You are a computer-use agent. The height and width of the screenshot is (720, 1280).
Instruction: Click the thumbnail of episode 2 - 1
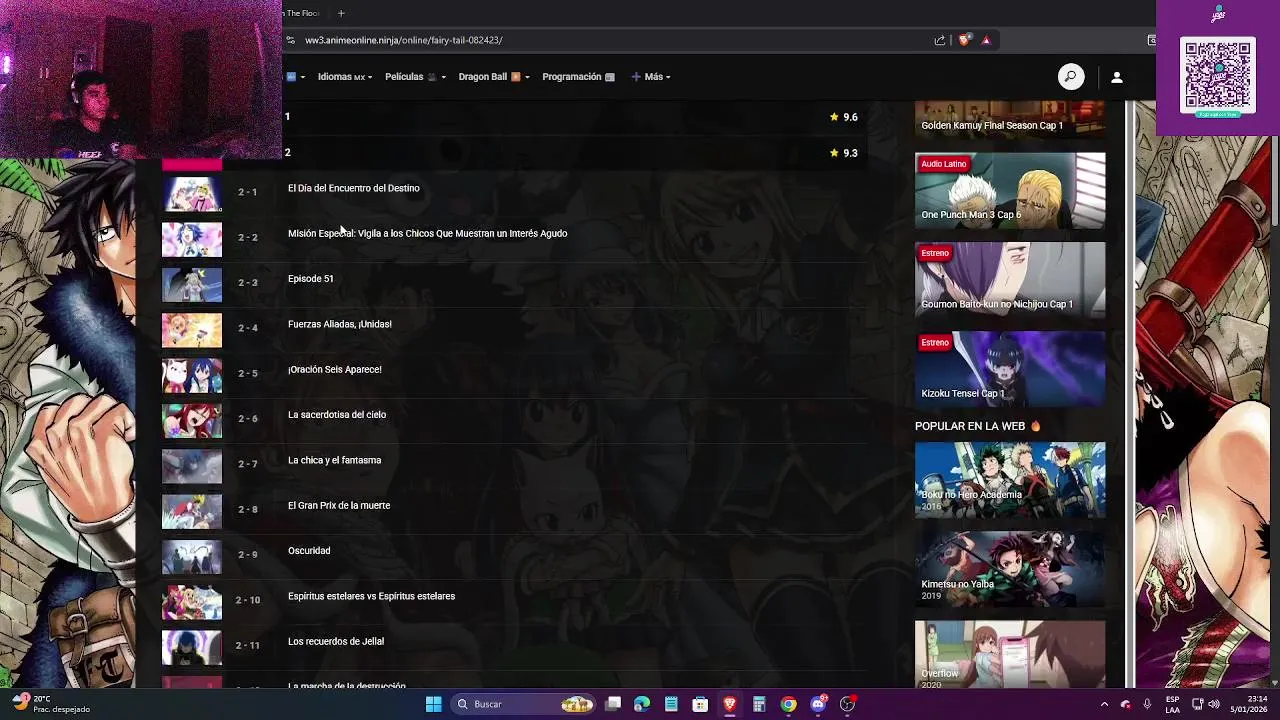click(x=192, y=194)
